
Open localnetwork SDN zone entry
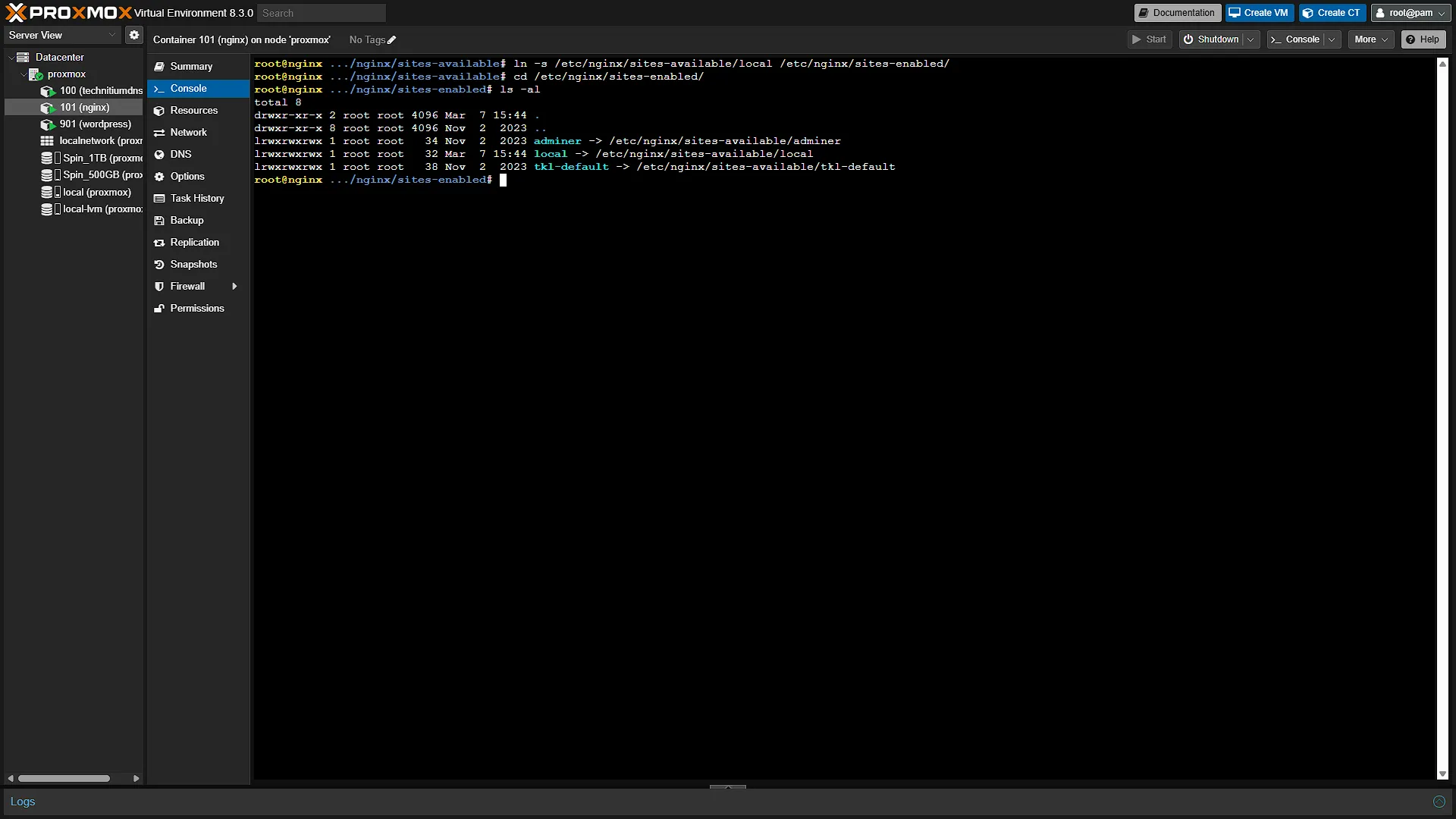91,141
